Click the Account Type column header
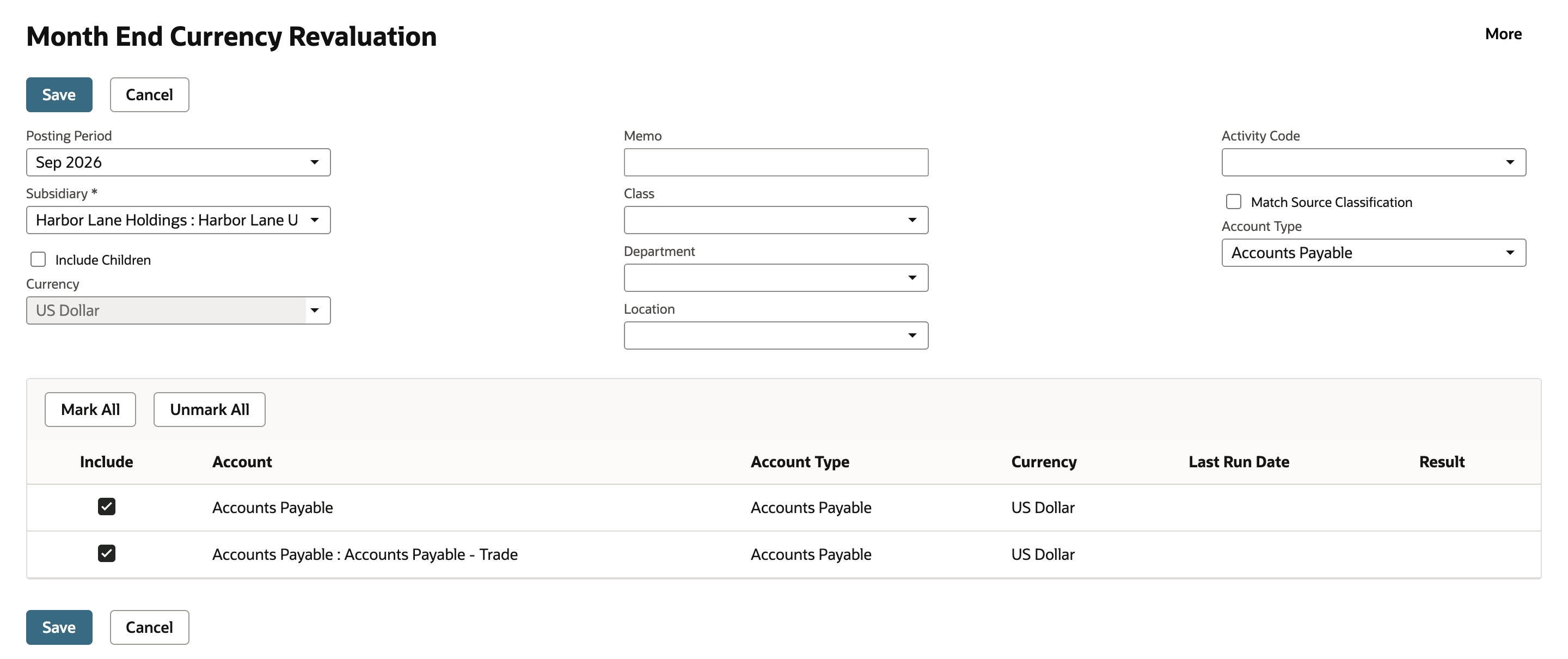The image size is (1568, 659). 800,462
